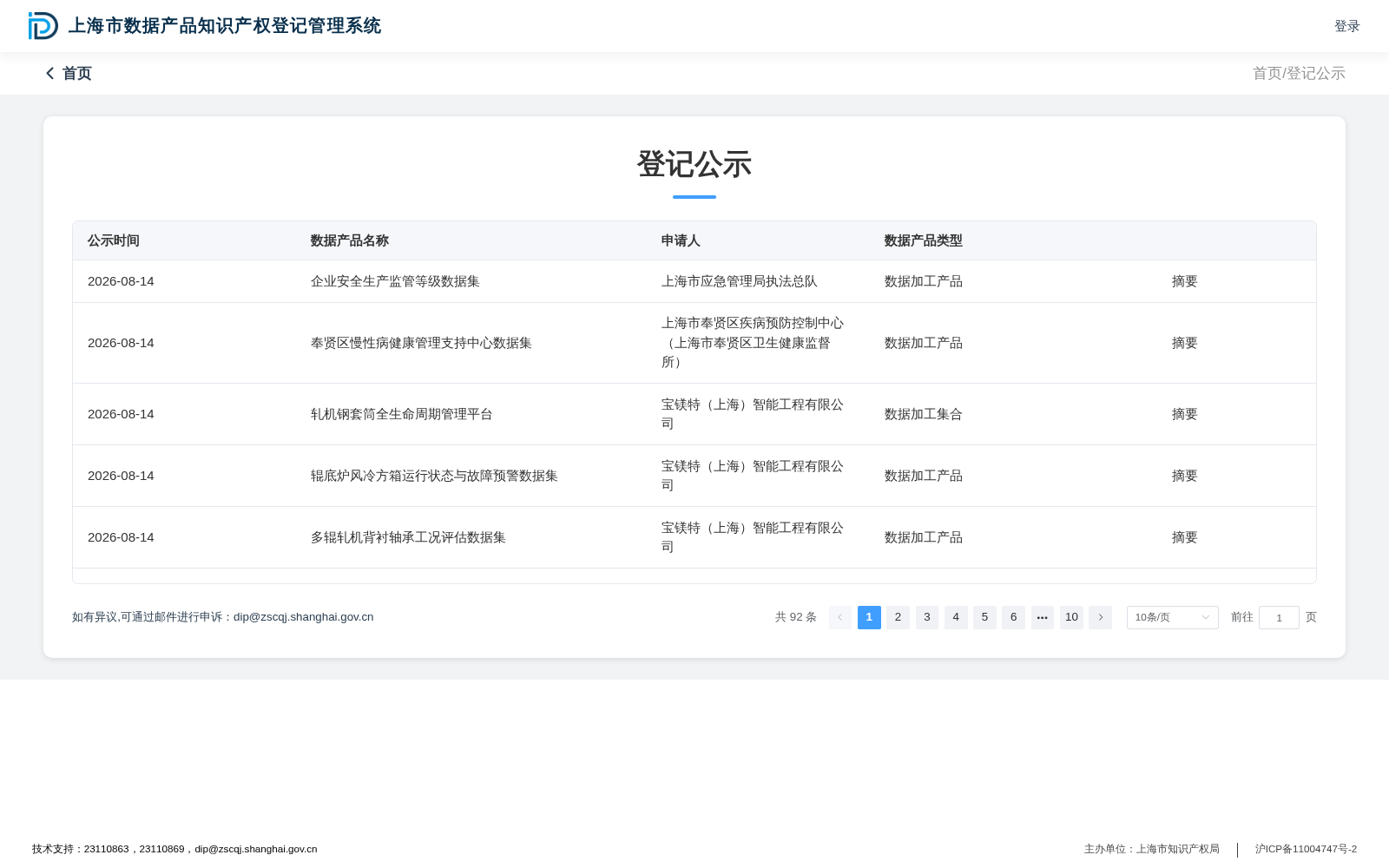Click the 登记公示 page heading
This screenshot has height=868, width=1389.
coord(694,164)
